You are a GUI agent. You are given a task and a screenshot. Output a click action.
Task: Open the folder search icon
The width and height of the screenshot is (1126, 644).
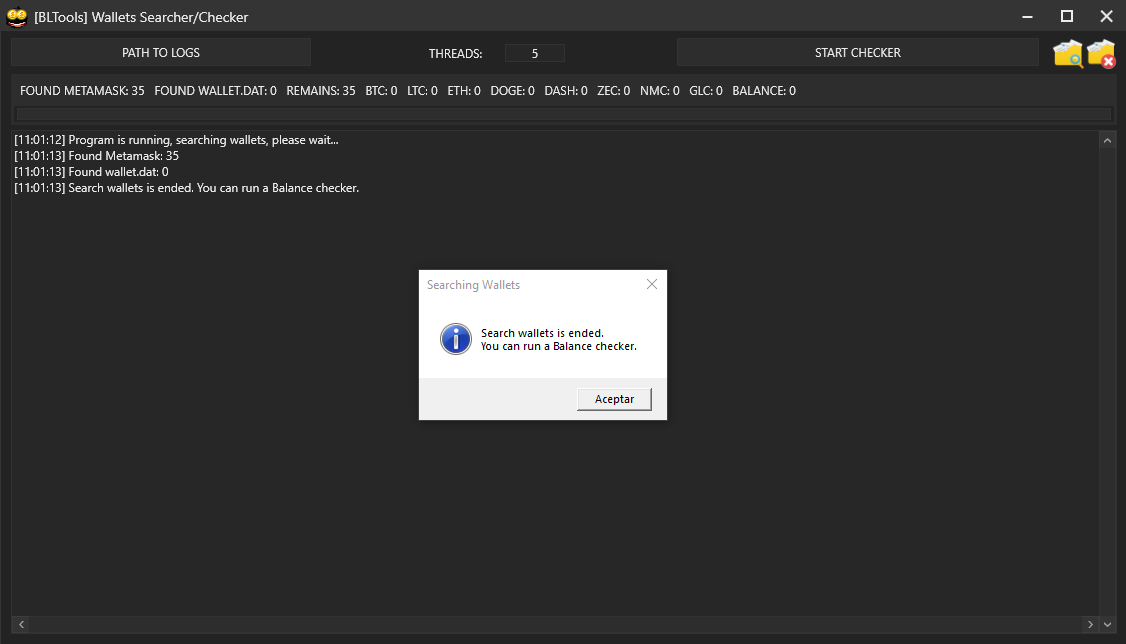(1068, 53)
